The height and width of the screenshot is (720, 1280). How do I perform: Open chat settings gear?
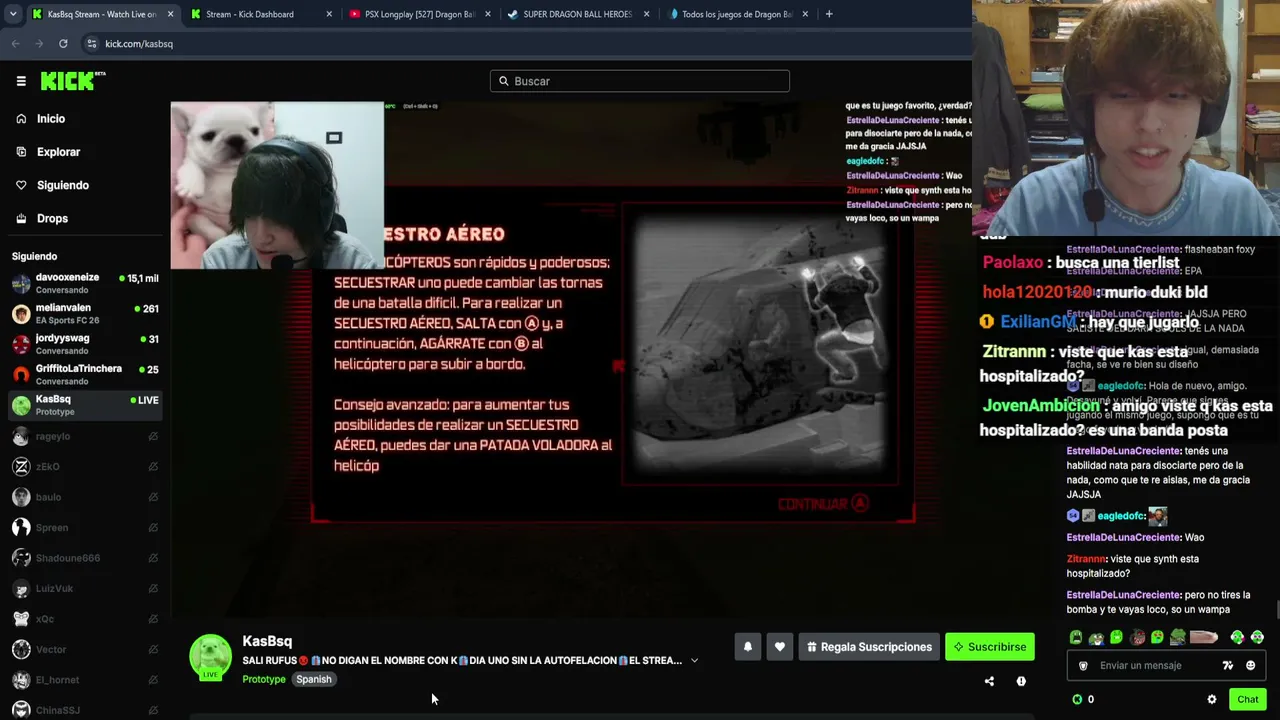[x=1212, y=700]
